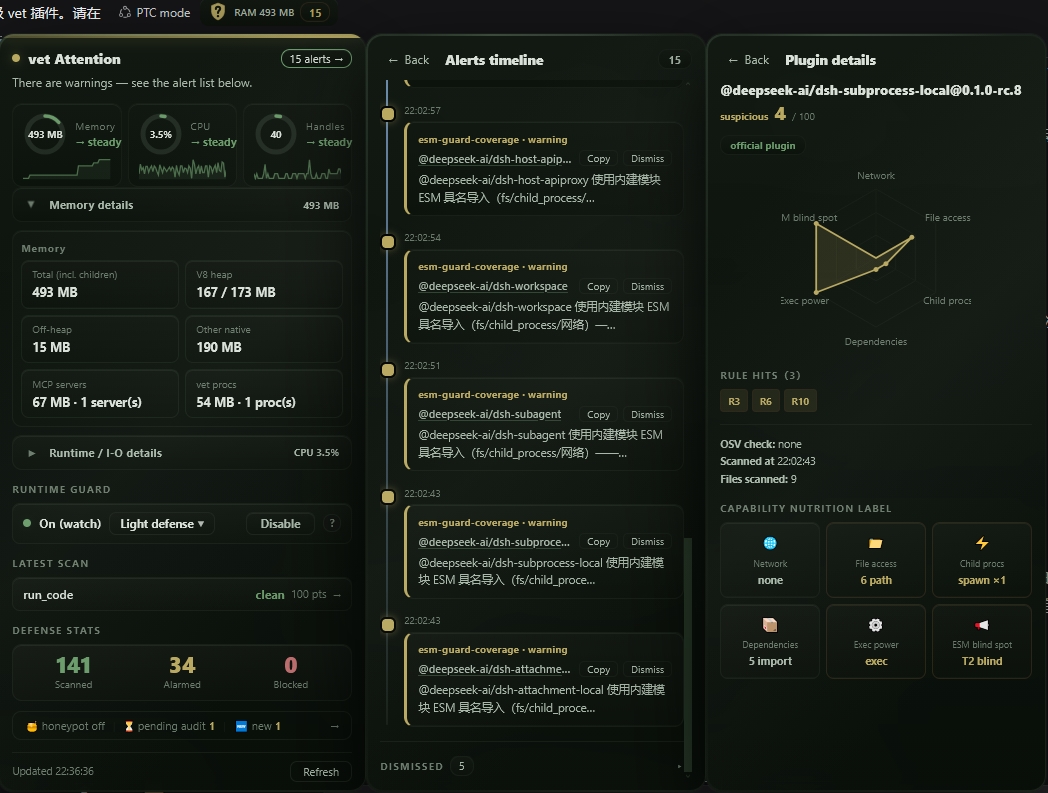Image resolution: width=1048 pixels, height=793 pixels.
Task: Dismiss the dsh-subagent alert
Action: [x=648, y=415]
